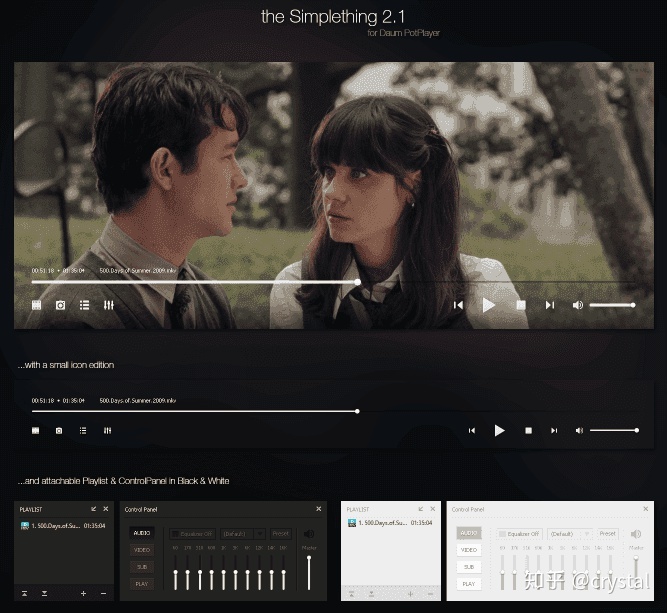Open control panel via large player equalizer icon
This screenshot has width=667, height=613.
click(x=109, y=305)
